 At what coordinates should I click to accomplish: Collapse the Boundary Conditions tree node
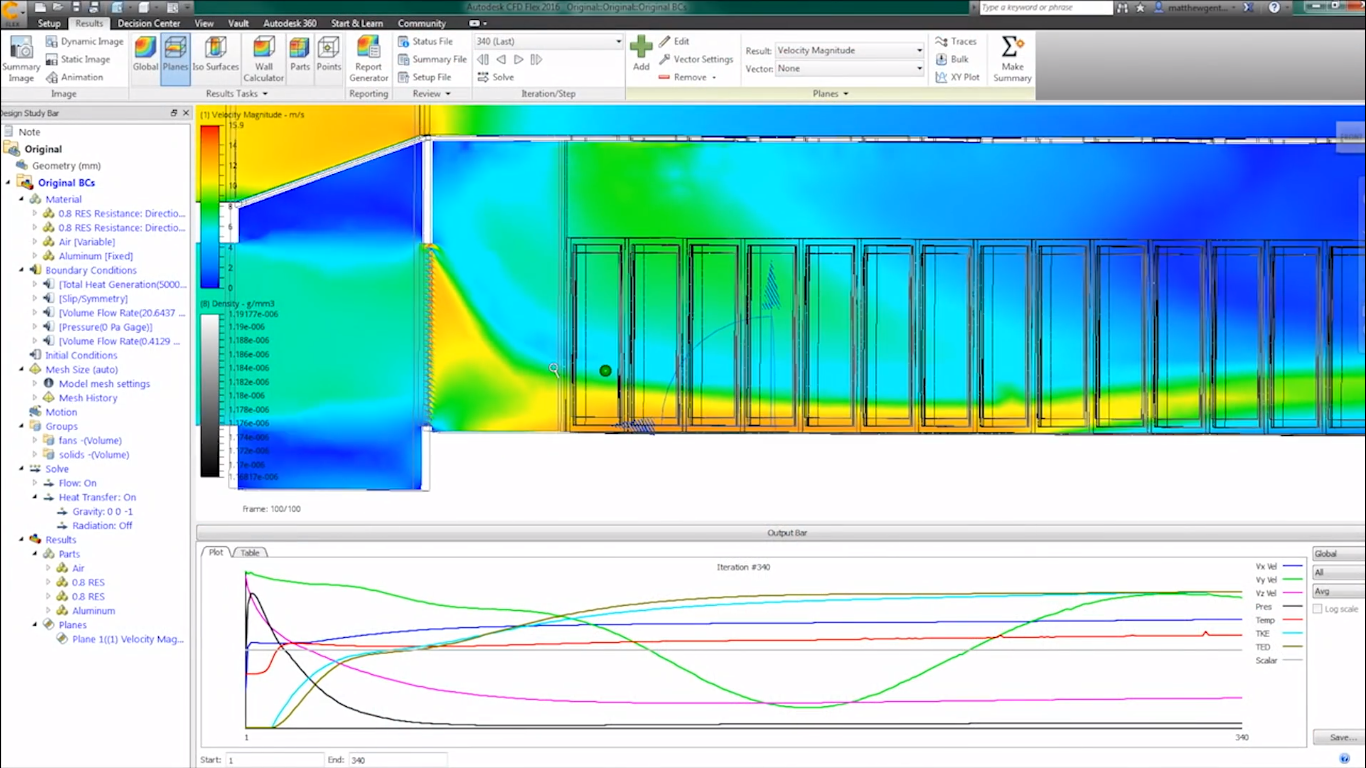click(22, 270)
